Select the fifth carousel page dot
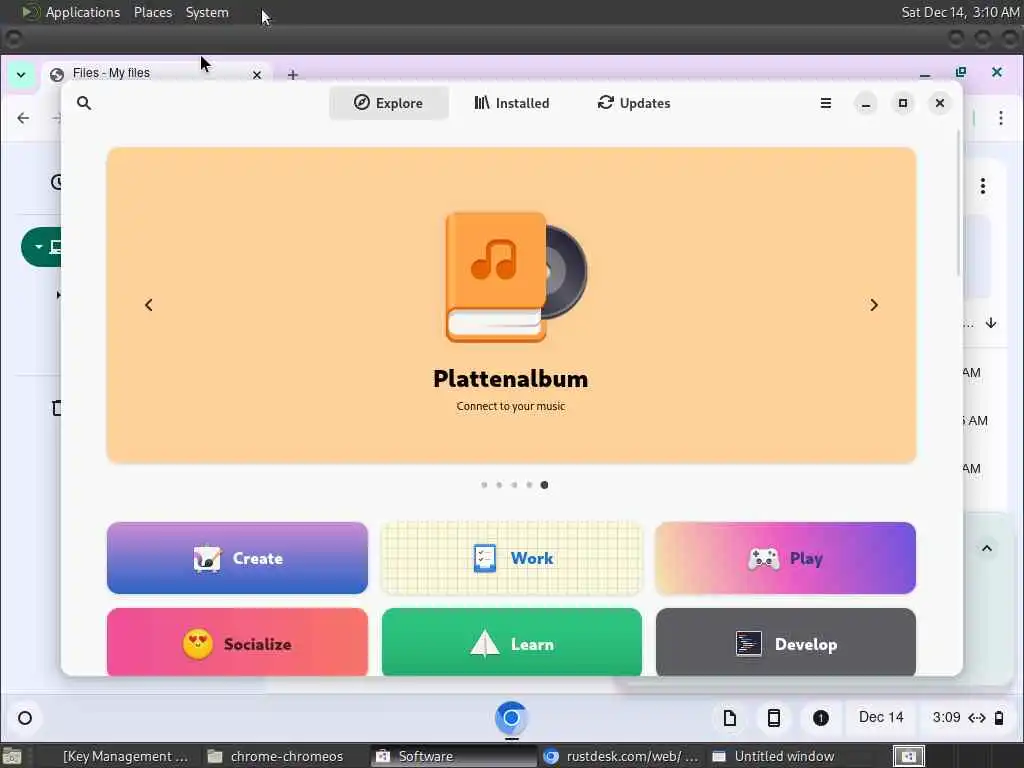Screen dimensions: 1024x768 click(544, 485)
